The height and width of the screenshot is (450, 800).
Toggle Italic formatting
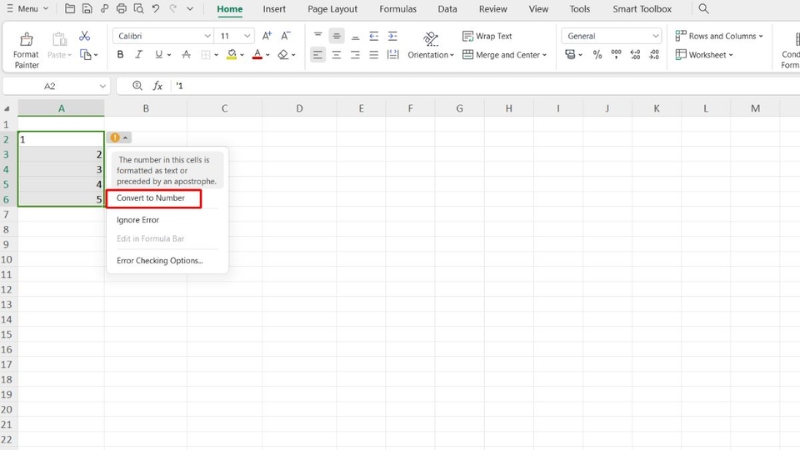(139, 55)
